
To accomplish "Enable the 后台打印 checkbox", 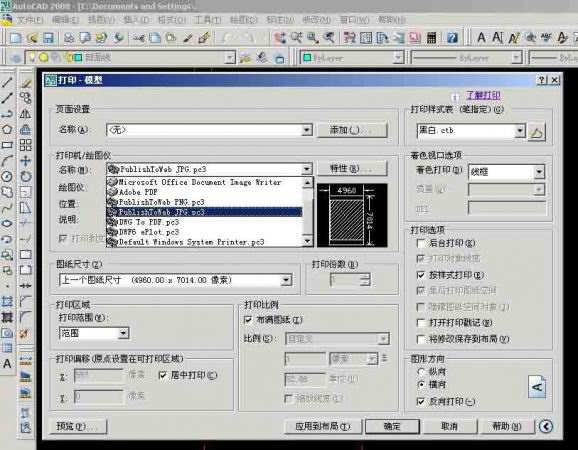I will pos(421,243).
